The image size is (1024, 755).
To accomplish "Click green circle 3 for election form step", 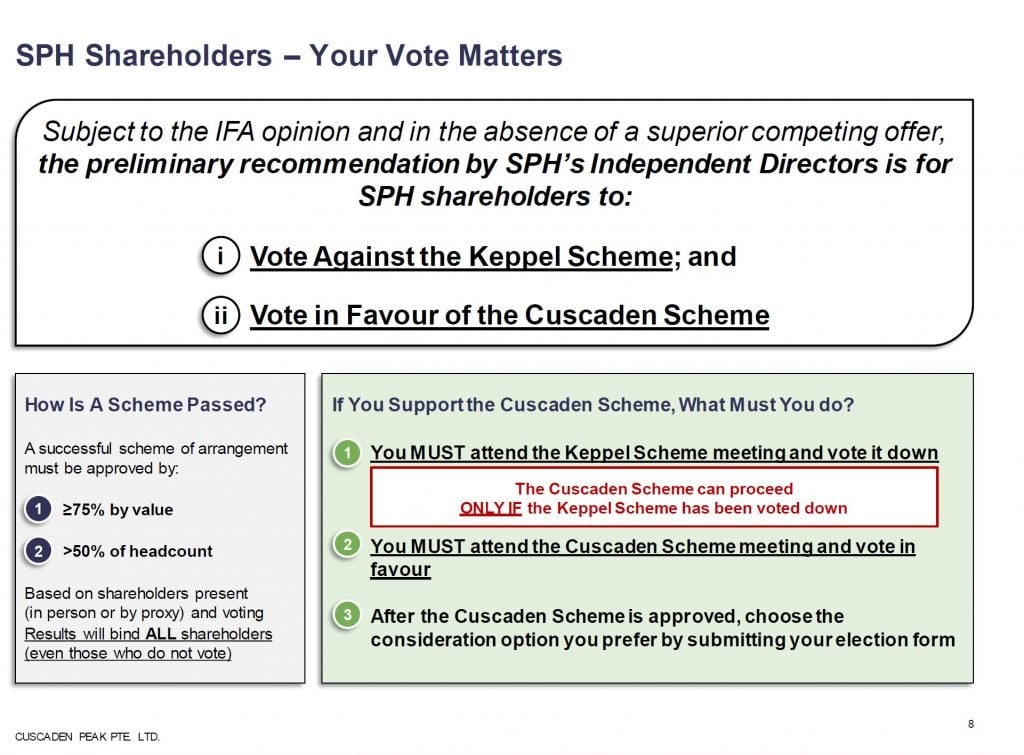I will click(x=347, y=615).
